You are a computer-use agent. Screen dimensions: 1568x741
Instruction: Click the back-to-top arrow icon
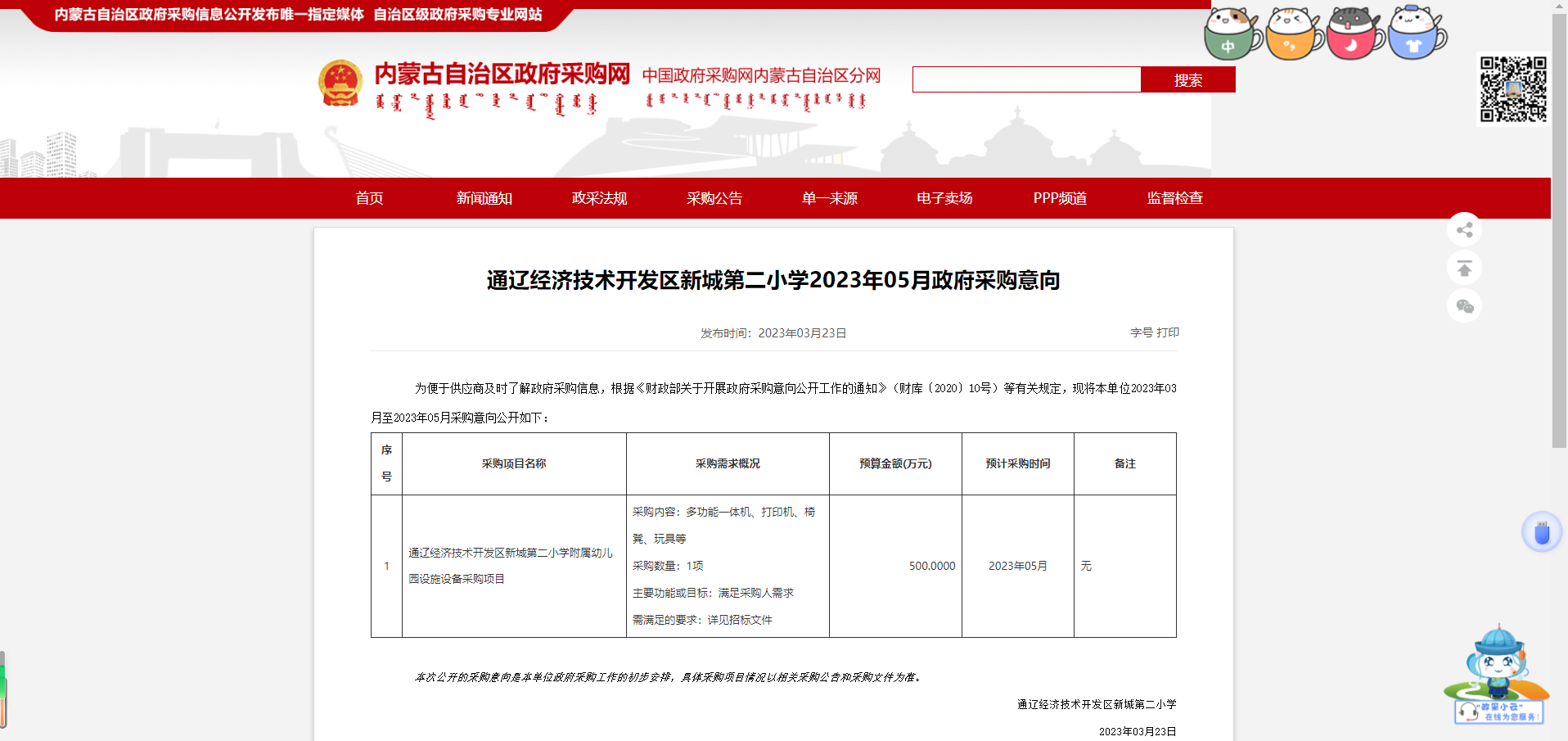pos(1464,269)
